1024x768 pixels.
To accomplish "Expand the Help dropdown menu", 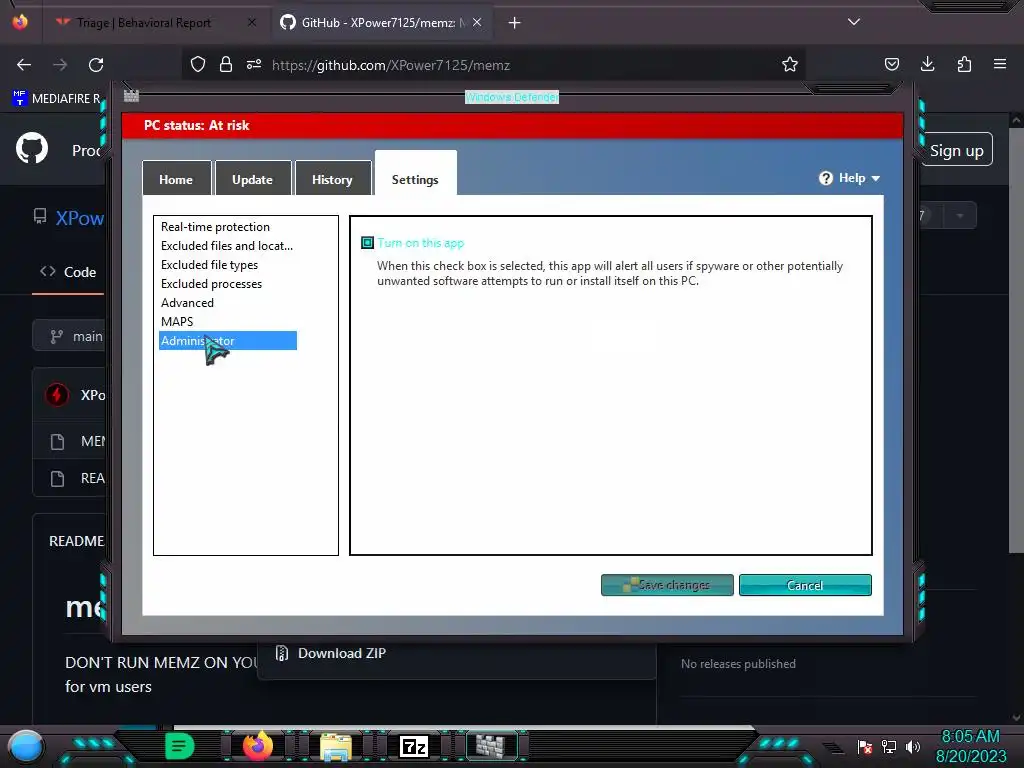I will [x=850, y=178].
